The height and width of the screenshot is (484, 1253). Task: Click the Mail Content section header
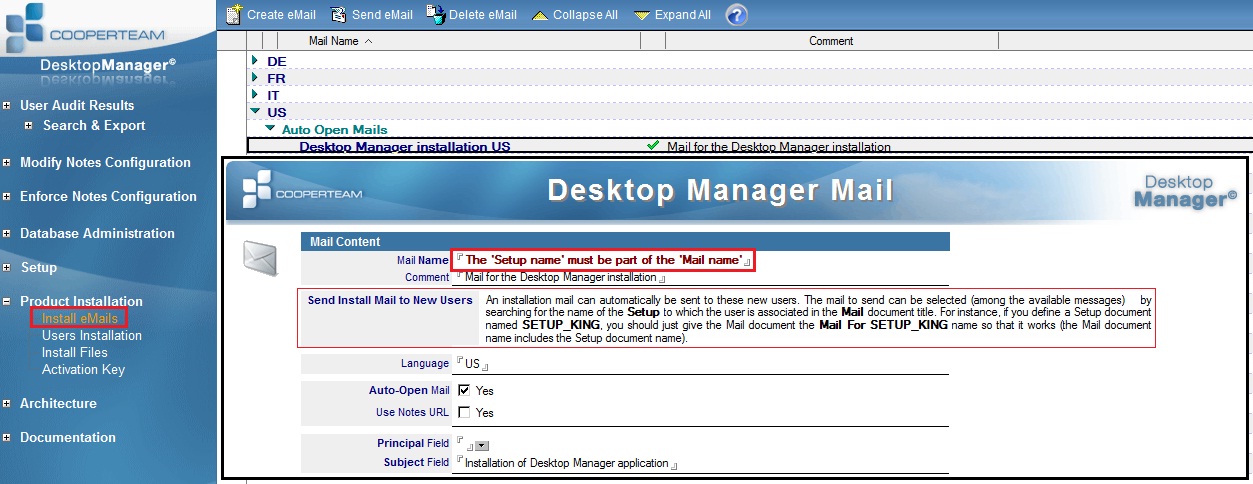pyautogui.click(x=625, y=241)
